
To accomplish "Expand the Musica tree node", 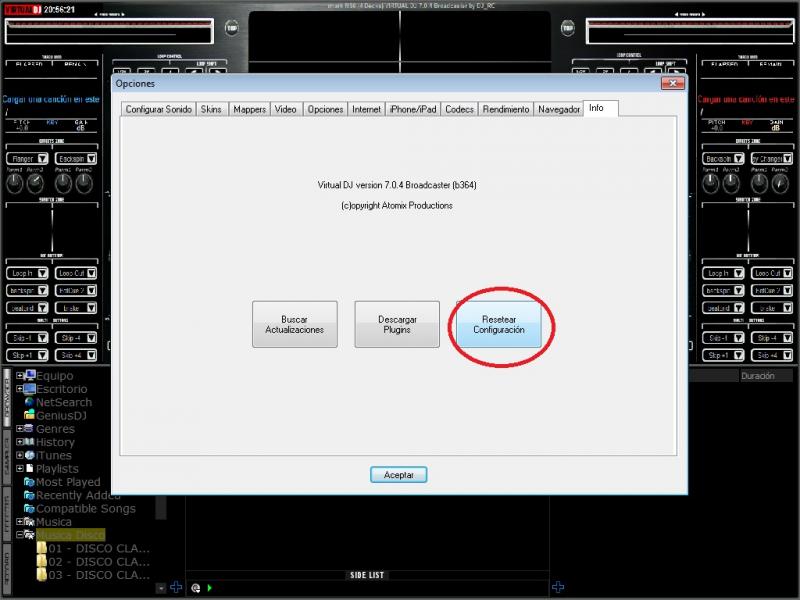I will [x=19, y=521].
